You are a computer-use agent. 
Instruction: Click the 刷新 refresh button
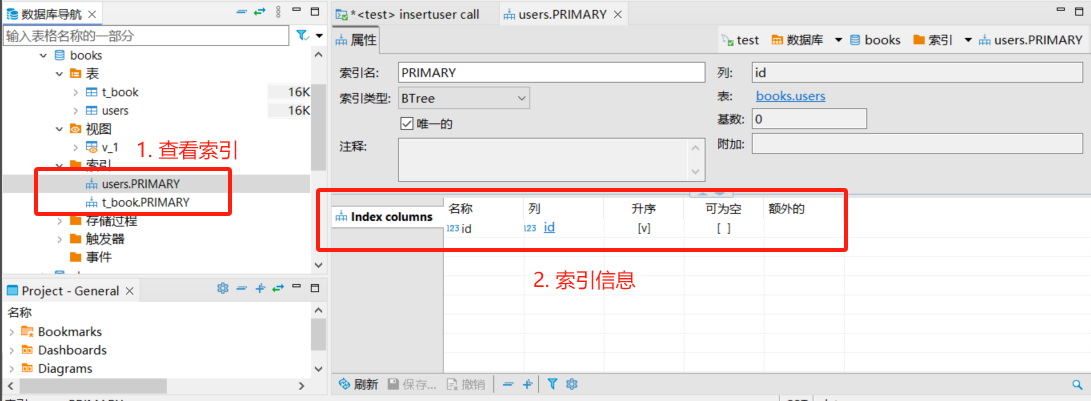coord(358,384)
